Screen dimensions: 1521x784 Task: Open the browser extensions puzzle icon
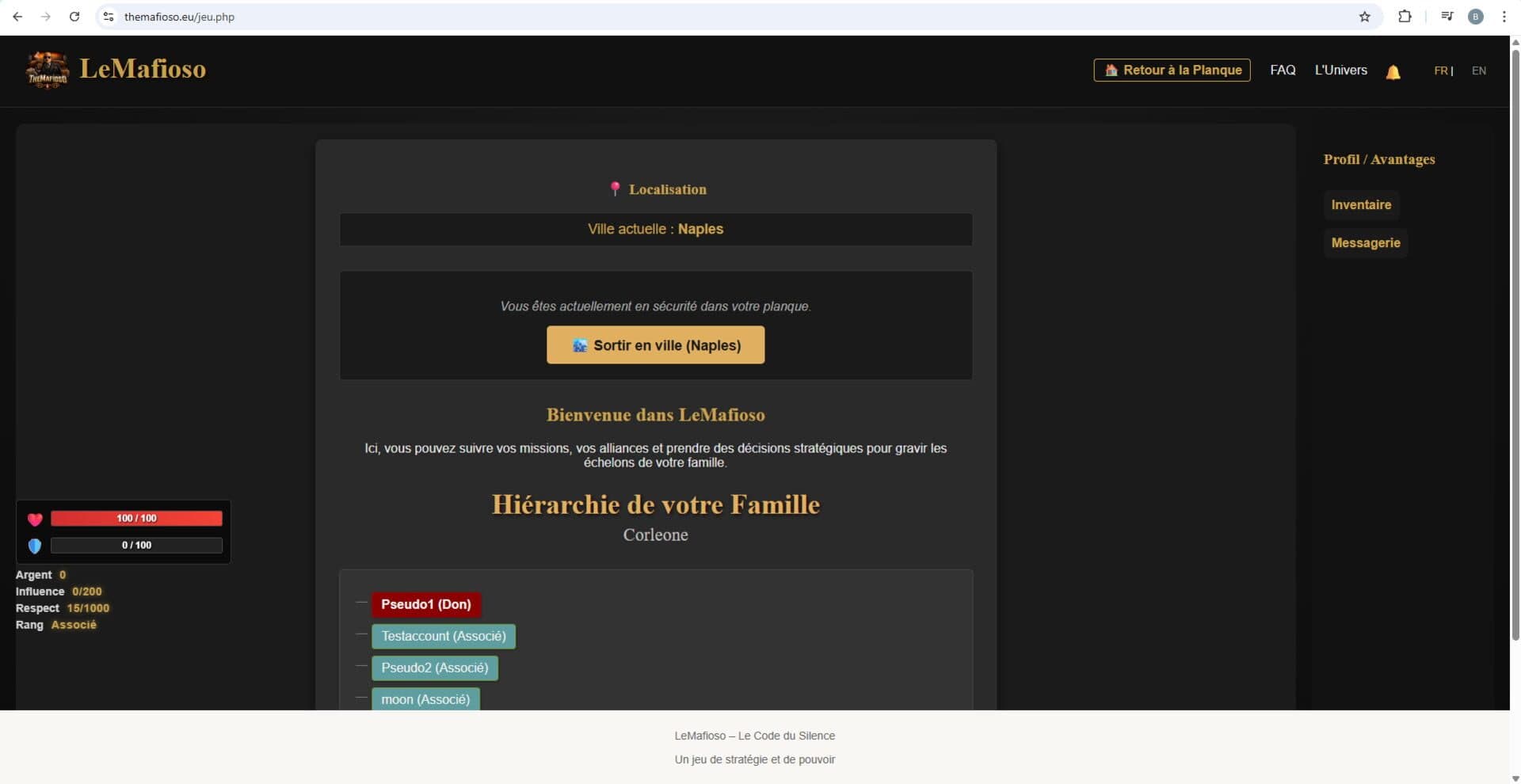pos(1405,17)
